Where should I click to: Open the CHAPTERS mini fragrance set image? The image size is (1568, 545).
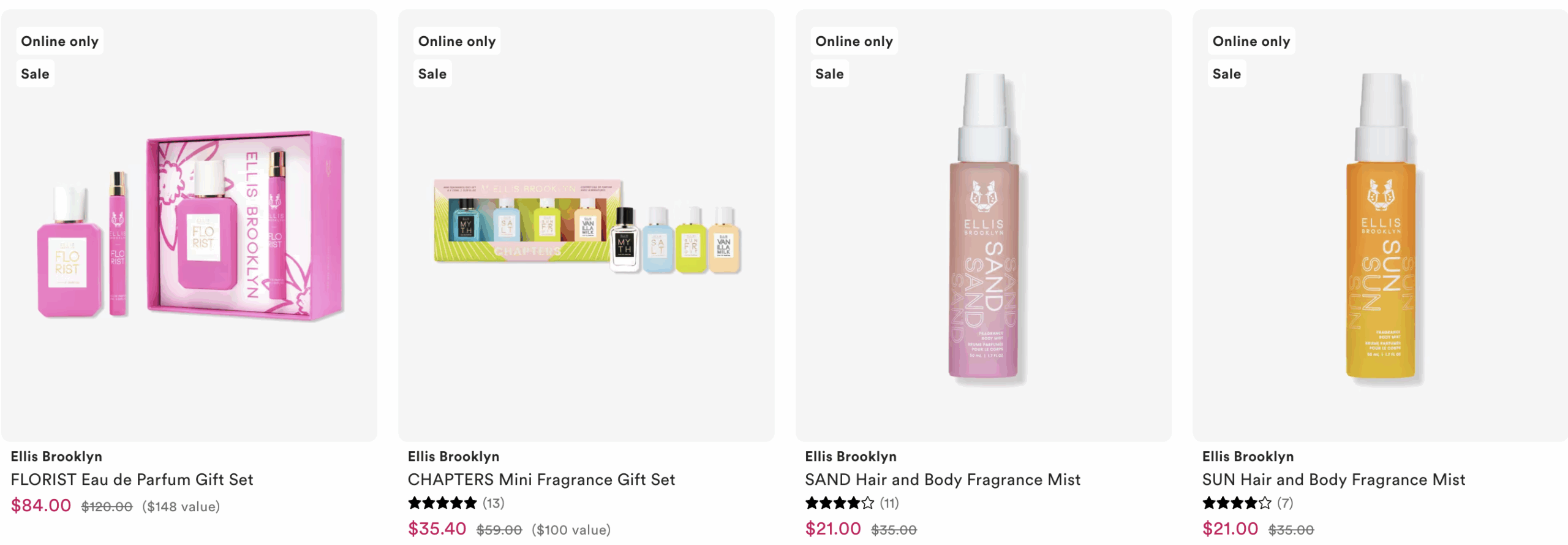pos(587,226)
